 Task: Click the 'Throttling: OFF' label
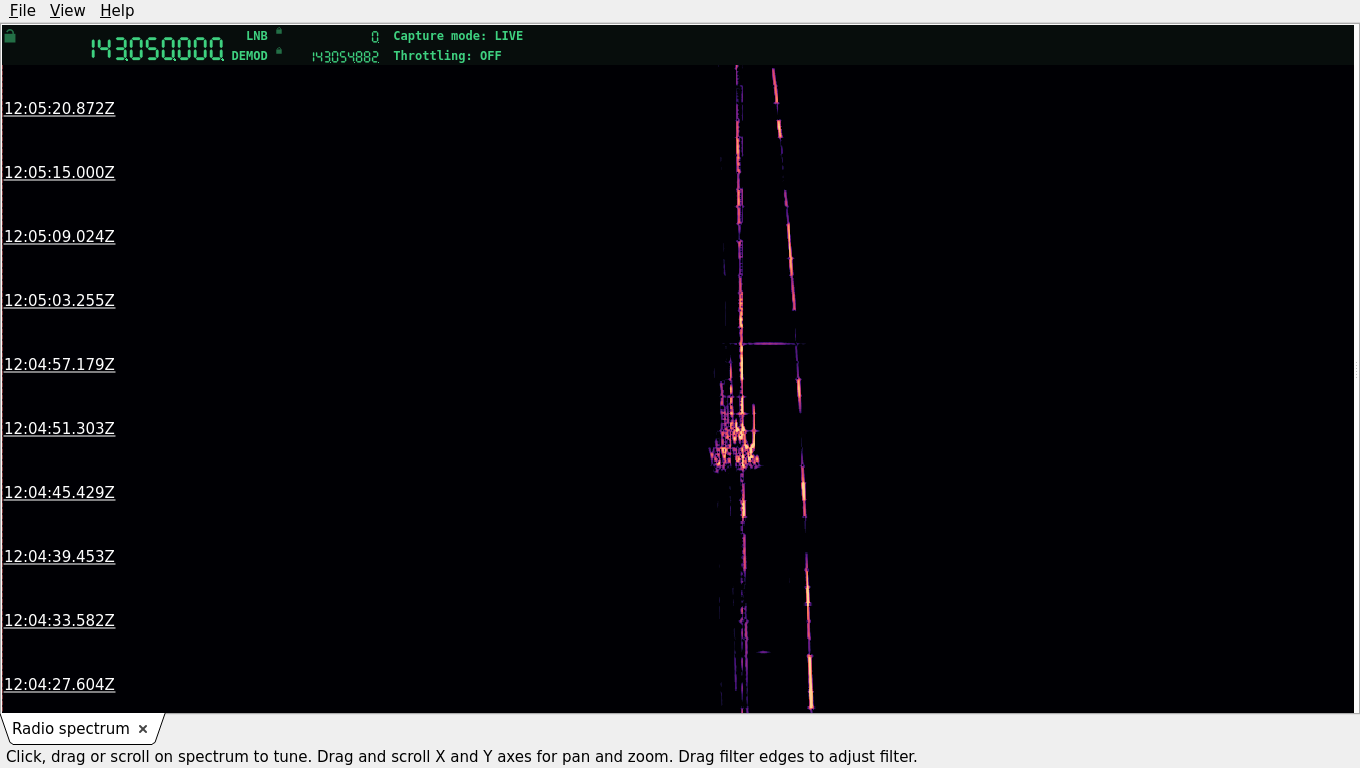coord(447,56)
